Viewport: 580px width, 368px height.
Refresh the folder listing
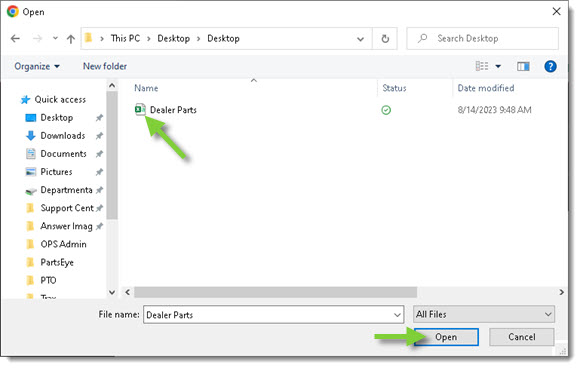(x=385, y=38)
